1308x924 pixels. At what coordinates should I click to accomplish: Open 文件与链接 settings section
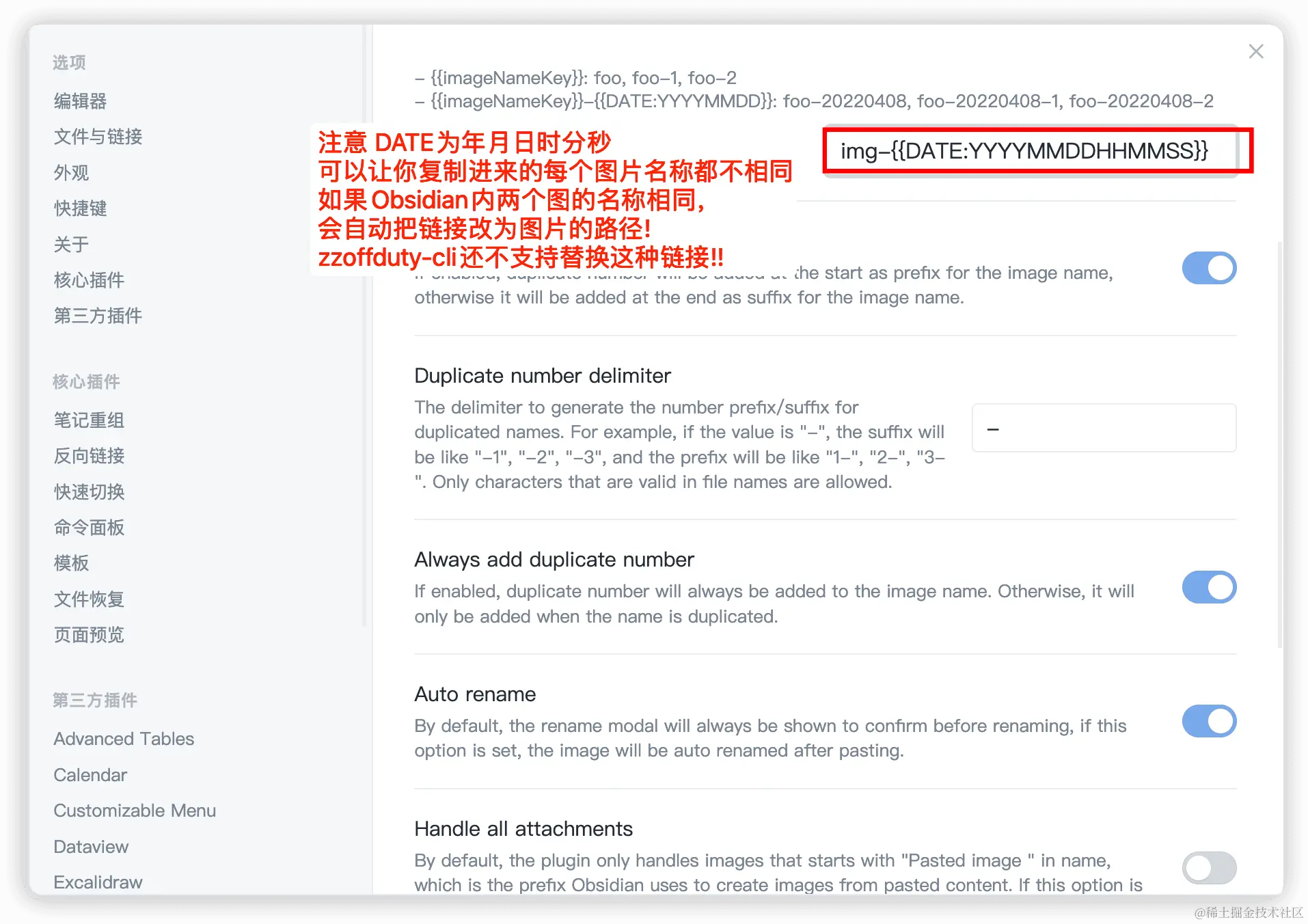click(x=98, y=137)
